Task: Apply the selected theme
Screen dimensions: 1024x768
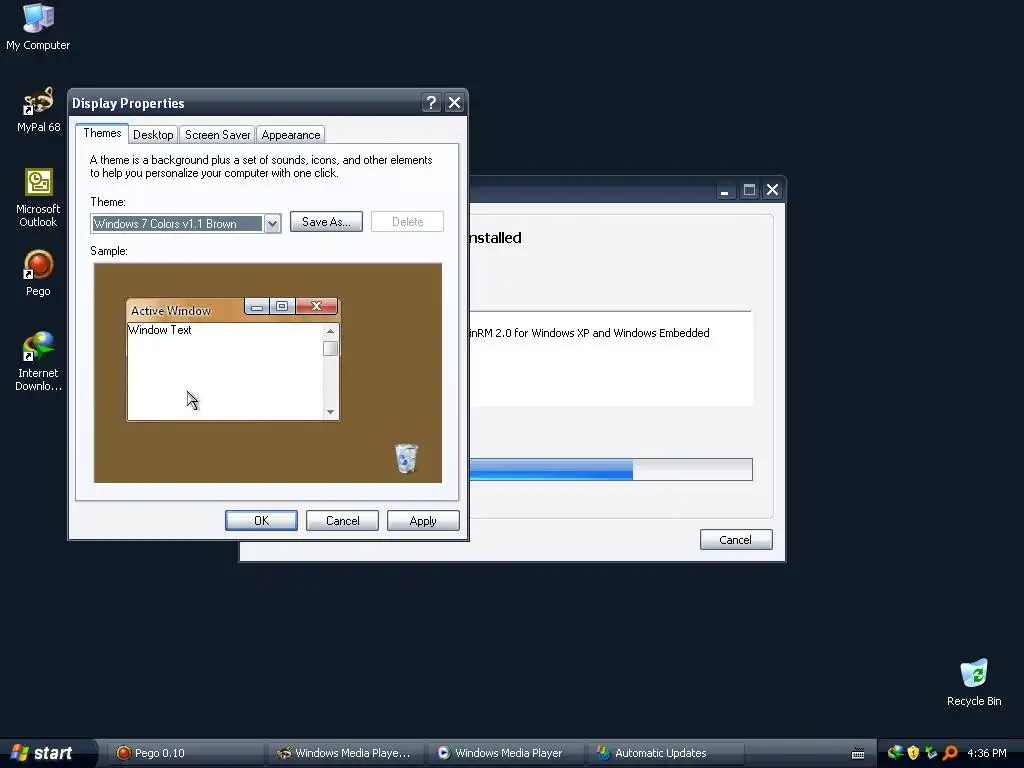Action: click(x=423, y=520)
